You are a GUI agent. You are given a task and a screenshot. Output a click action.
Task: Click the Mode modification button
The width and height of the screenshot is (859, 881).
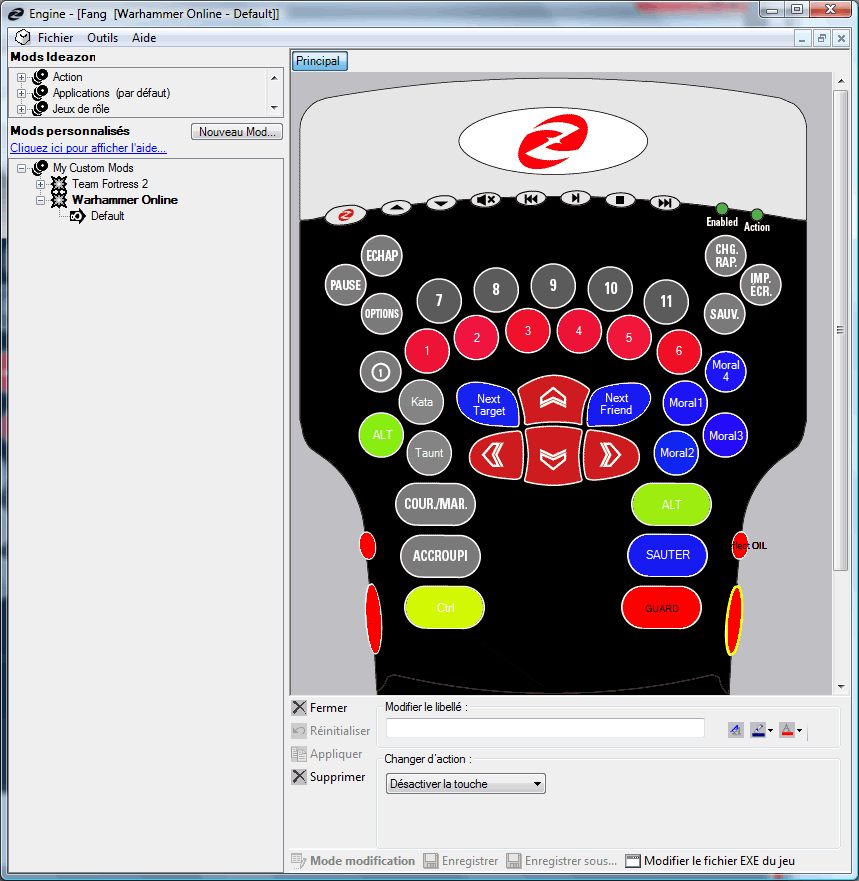pyautogui.click(x=353, y=861)
